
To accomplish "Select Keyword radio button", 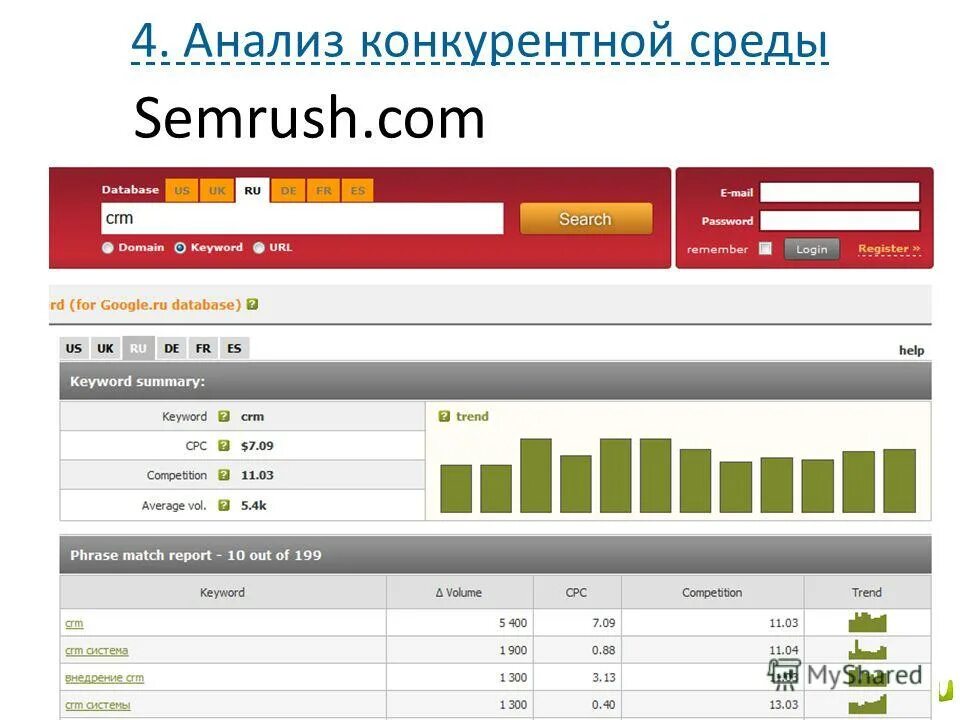I will [180, 248].
